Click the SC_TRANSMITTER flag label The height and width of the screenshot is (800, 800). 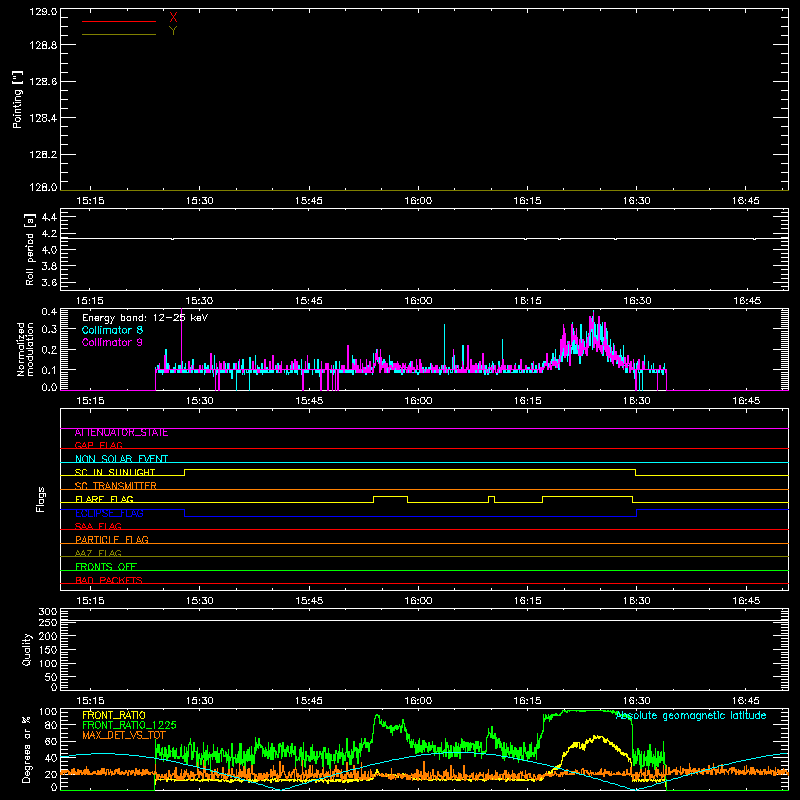(x=116, y=486)
